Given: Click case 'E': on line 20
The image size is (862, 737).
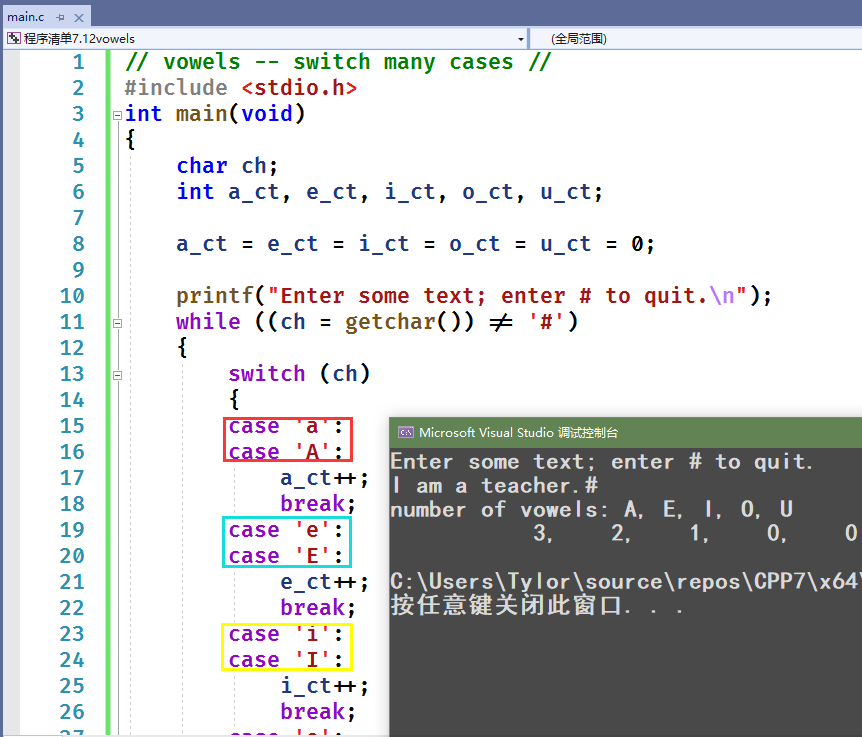Looking at the screenshot, I should coord(286,556).
